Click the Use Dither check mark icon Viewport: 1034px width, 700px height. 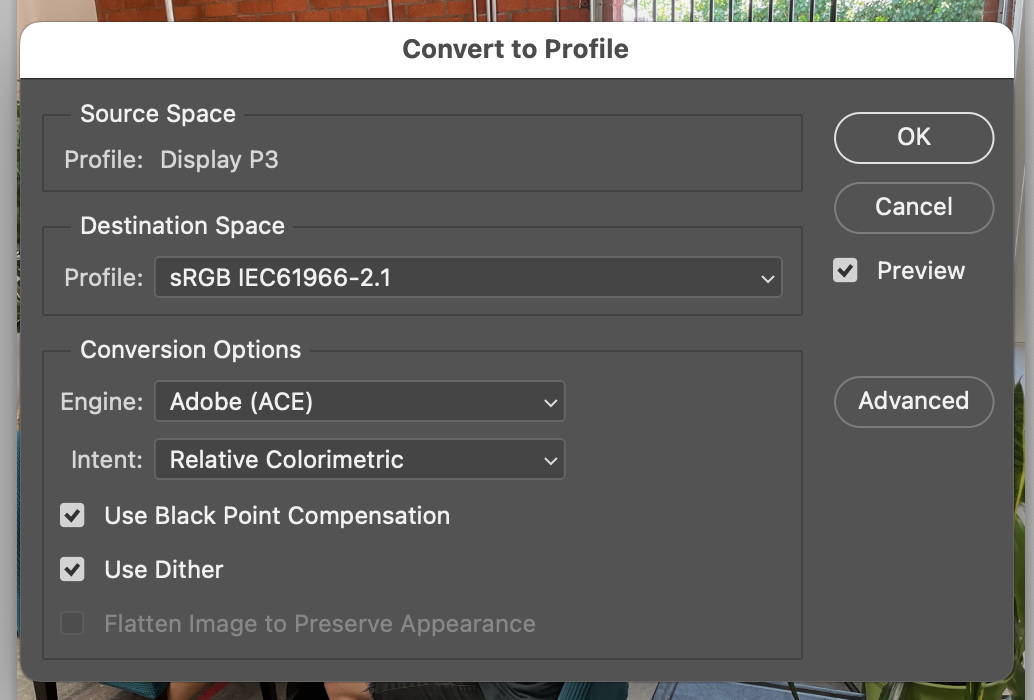[x=71, y=569]
